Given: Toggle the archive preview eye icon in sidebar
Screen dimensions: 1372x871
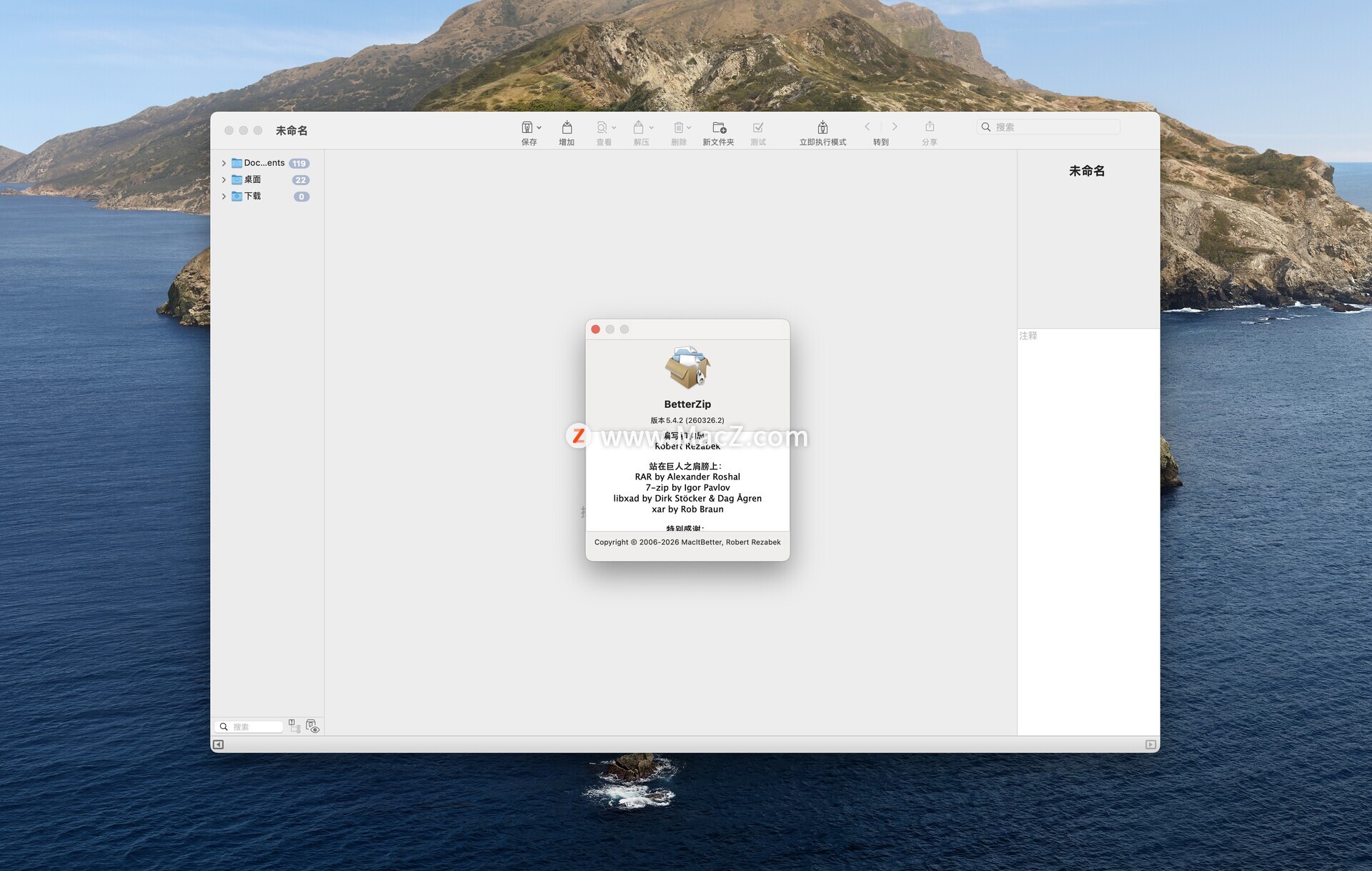Looking at the screenshot, I should pyautogui.click(x=312, y=726).
